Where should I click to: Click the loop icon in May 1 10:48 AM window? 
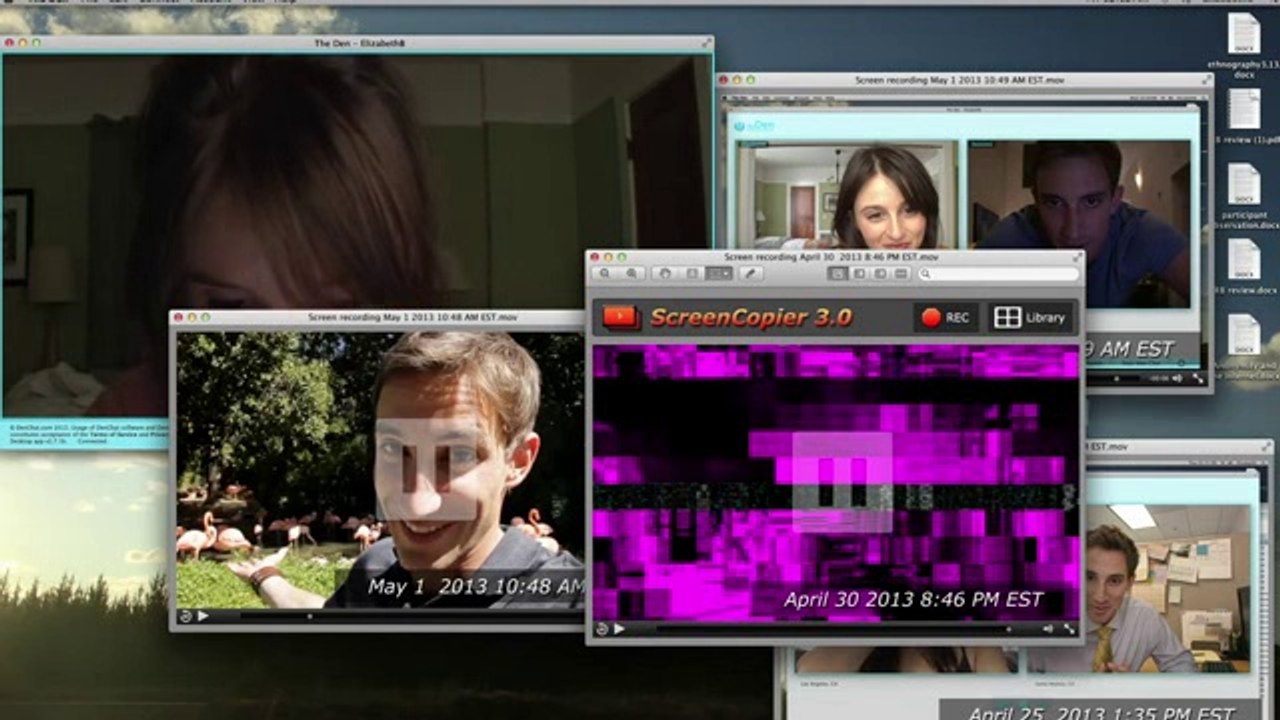(185, 616)
